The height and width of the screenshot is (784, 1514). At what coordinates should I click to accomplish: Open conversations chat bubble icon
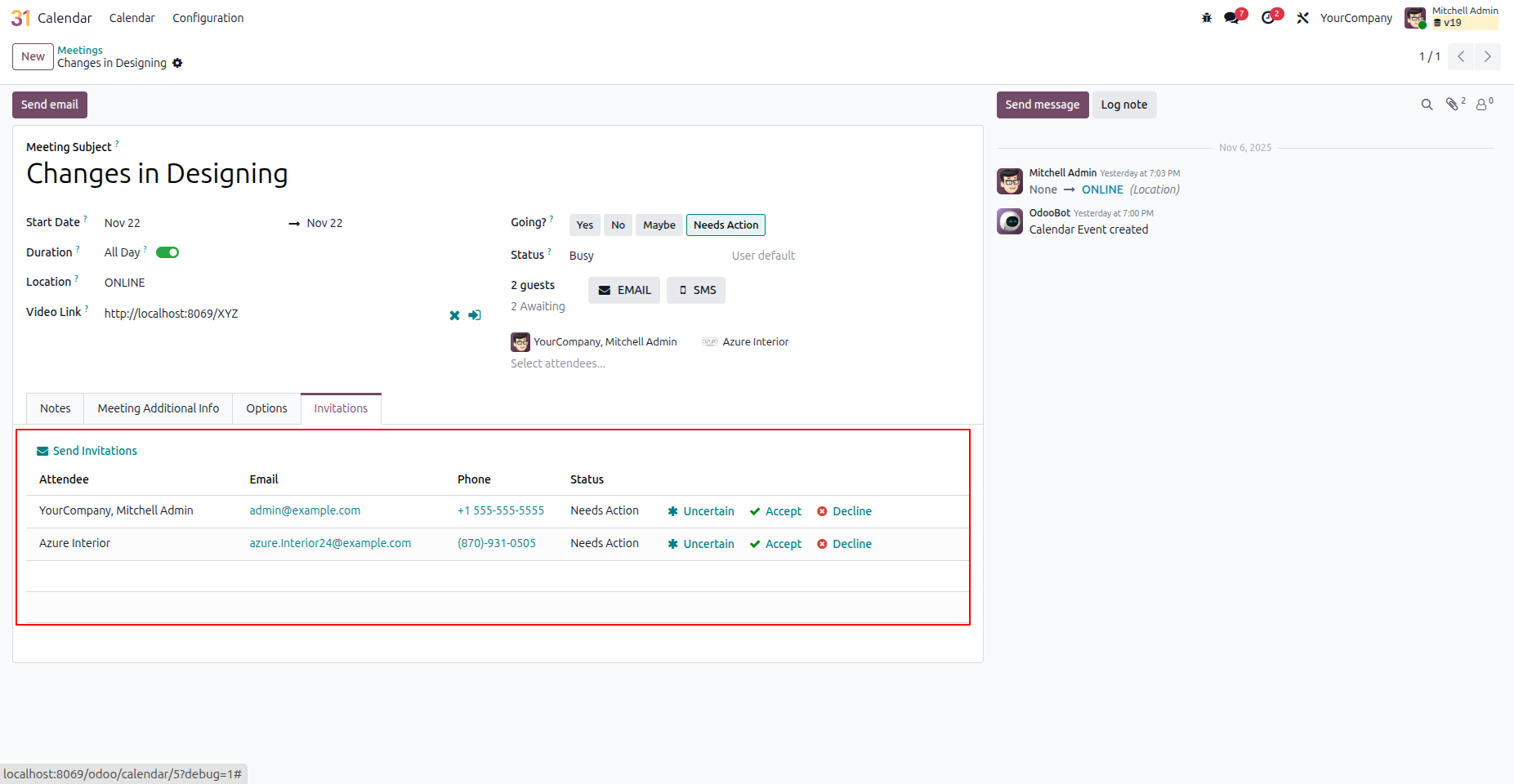tap(1231, 18)
